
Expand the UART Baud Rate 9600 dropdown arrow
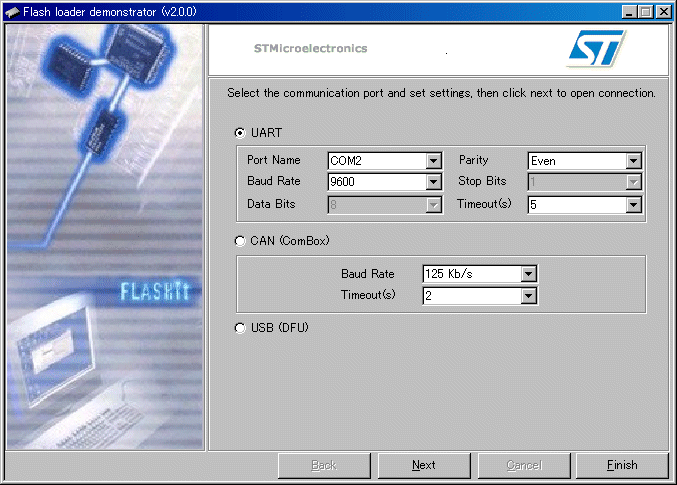(433, 182)
